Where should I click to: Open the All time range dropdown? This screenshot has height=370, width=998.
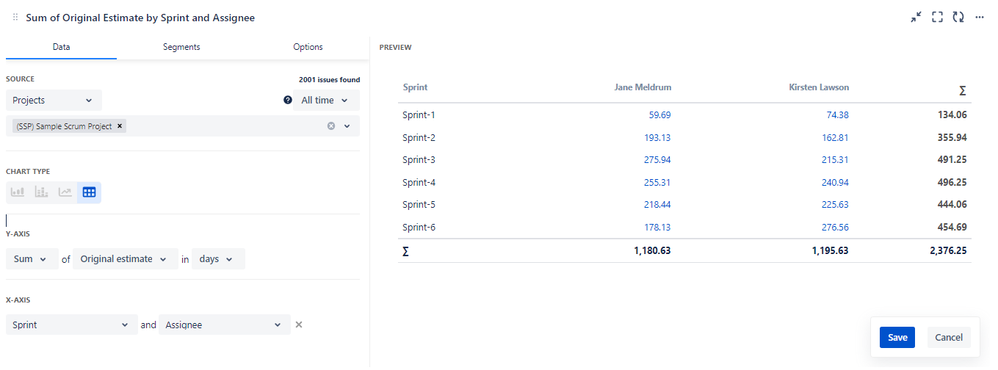coord(327,100)
